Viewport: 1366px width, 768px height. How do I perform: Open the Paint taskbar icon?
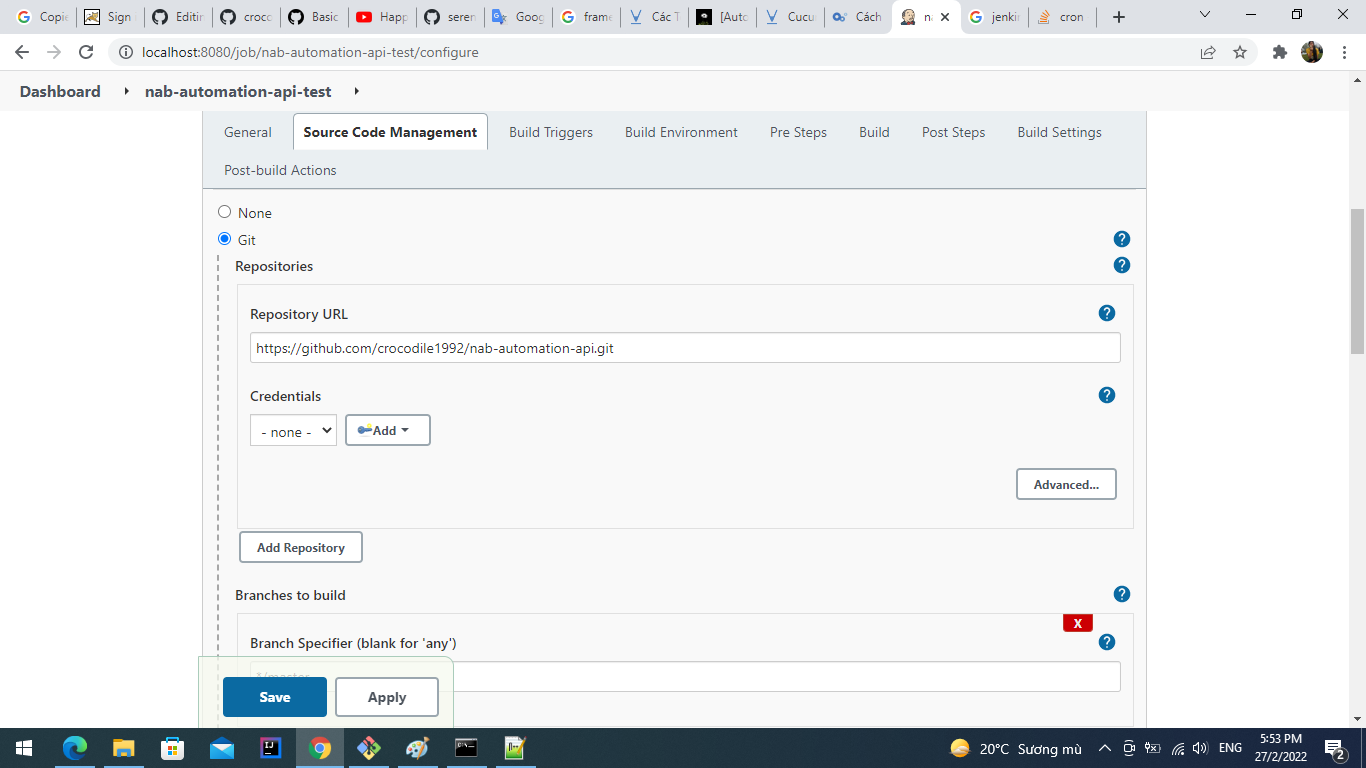(417, 748)
